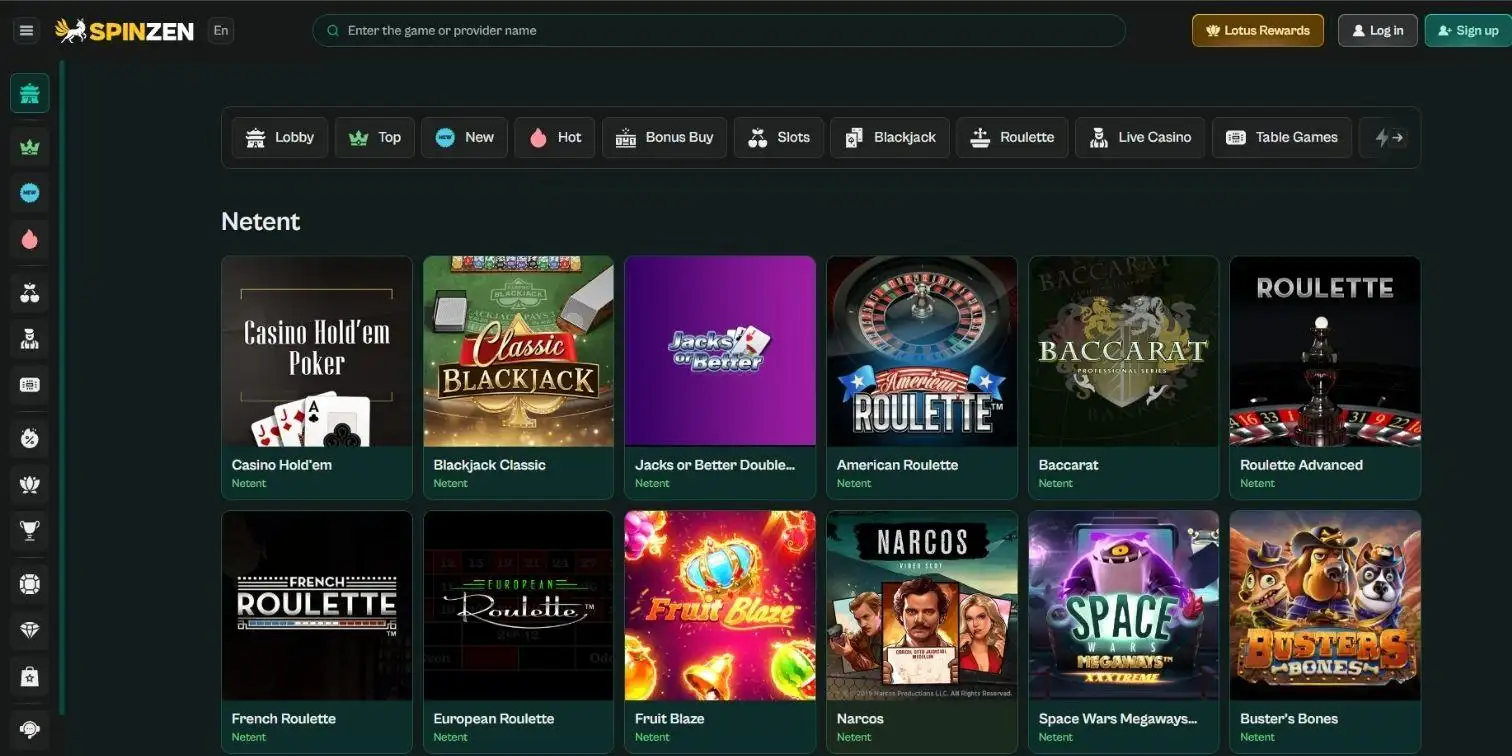Click the lightning arrow category scroller
The image size is (1512, 756).
coord(1390,138)
